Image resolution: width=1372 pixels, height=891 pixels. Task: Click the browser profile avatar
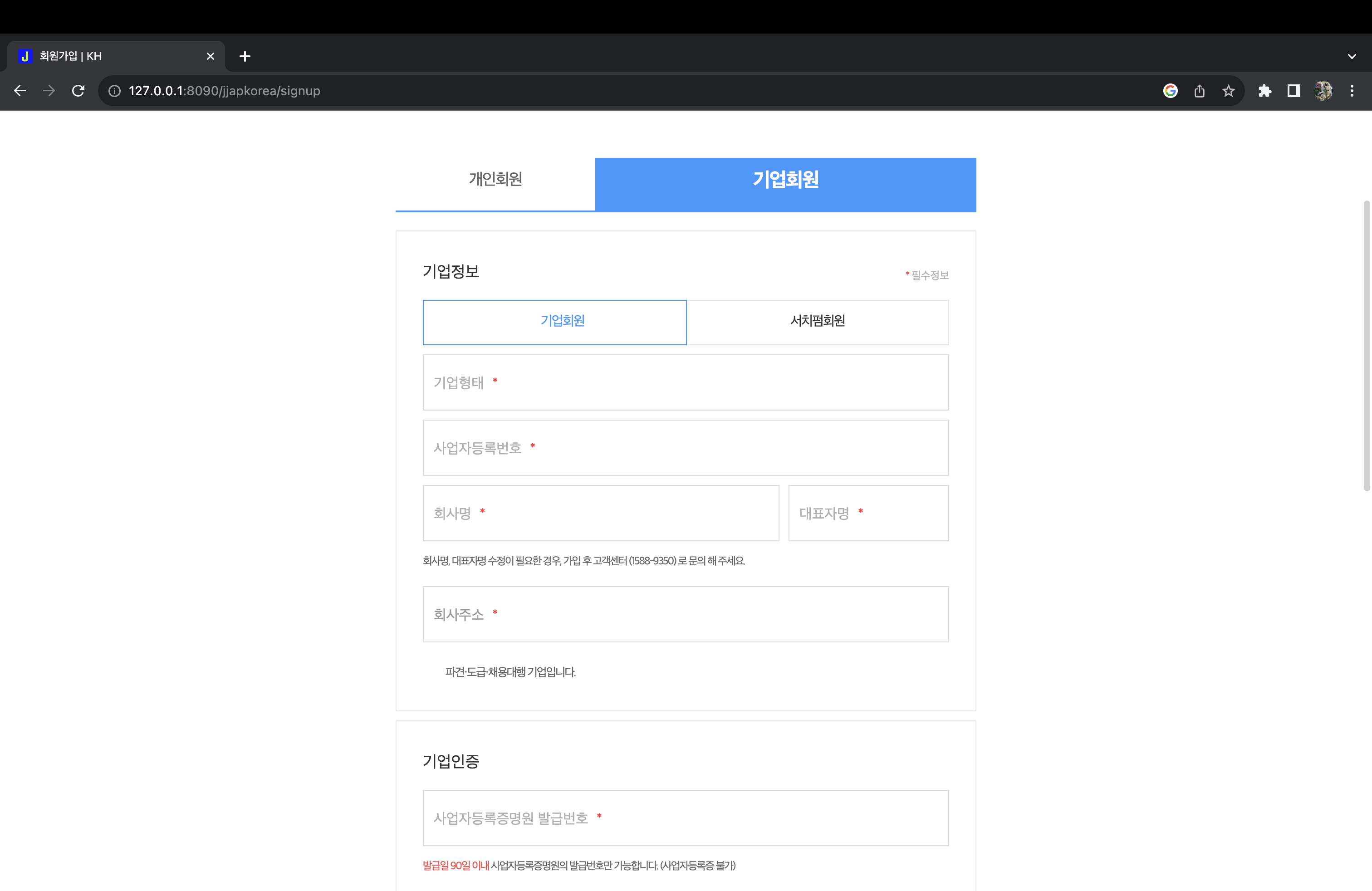coord(1323,90)
